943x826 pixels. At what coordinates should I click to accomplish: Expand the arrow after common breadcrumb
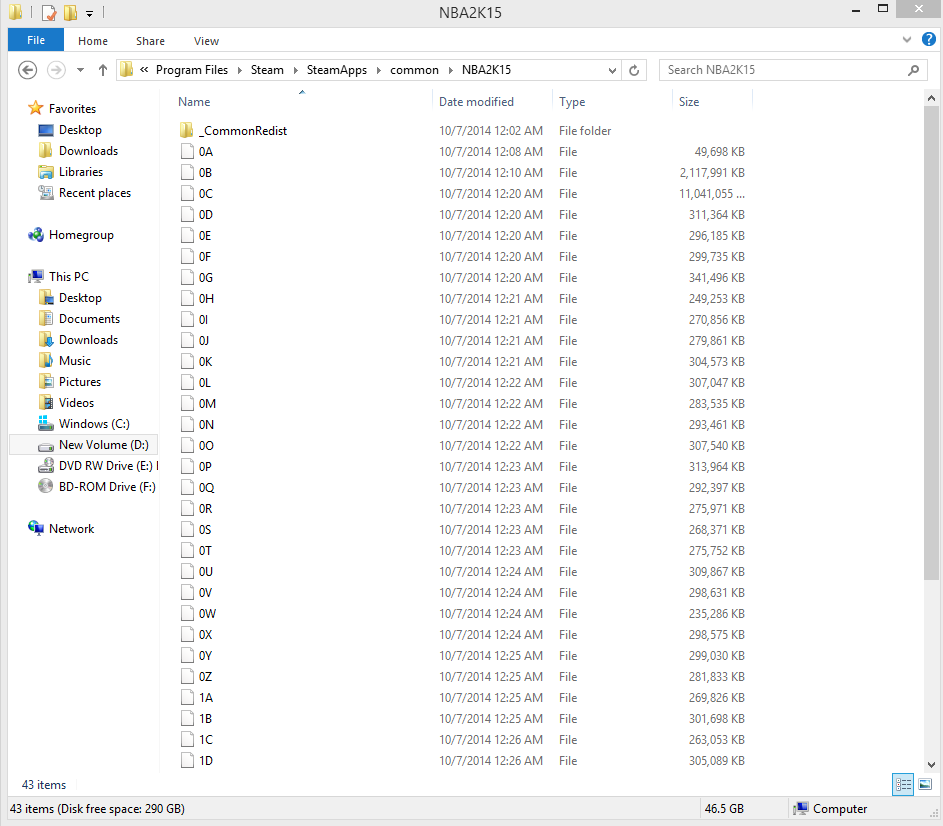click(450, 70)
